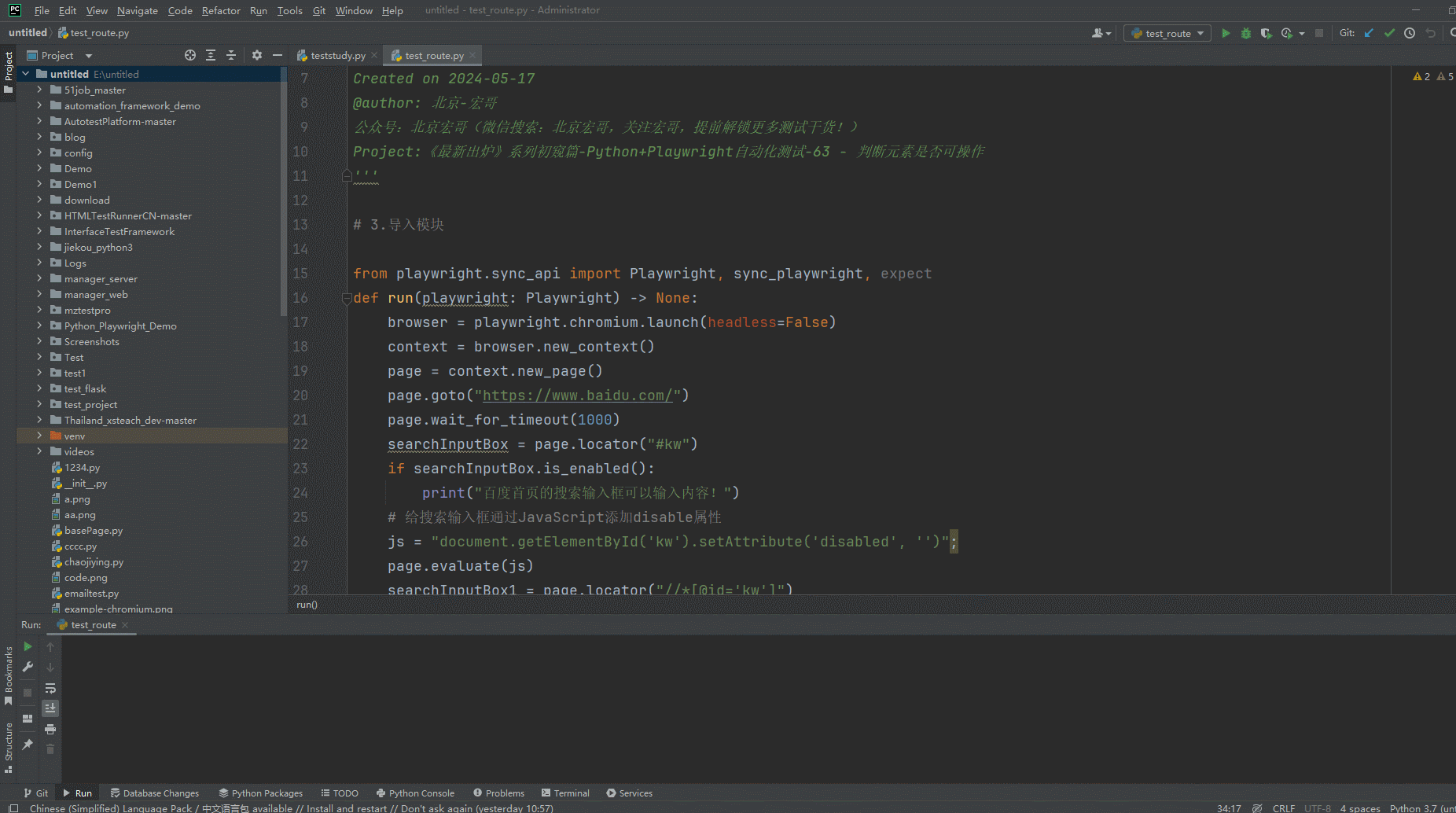Open the File menu
The image size is (1456, 813).
point(42,10)
